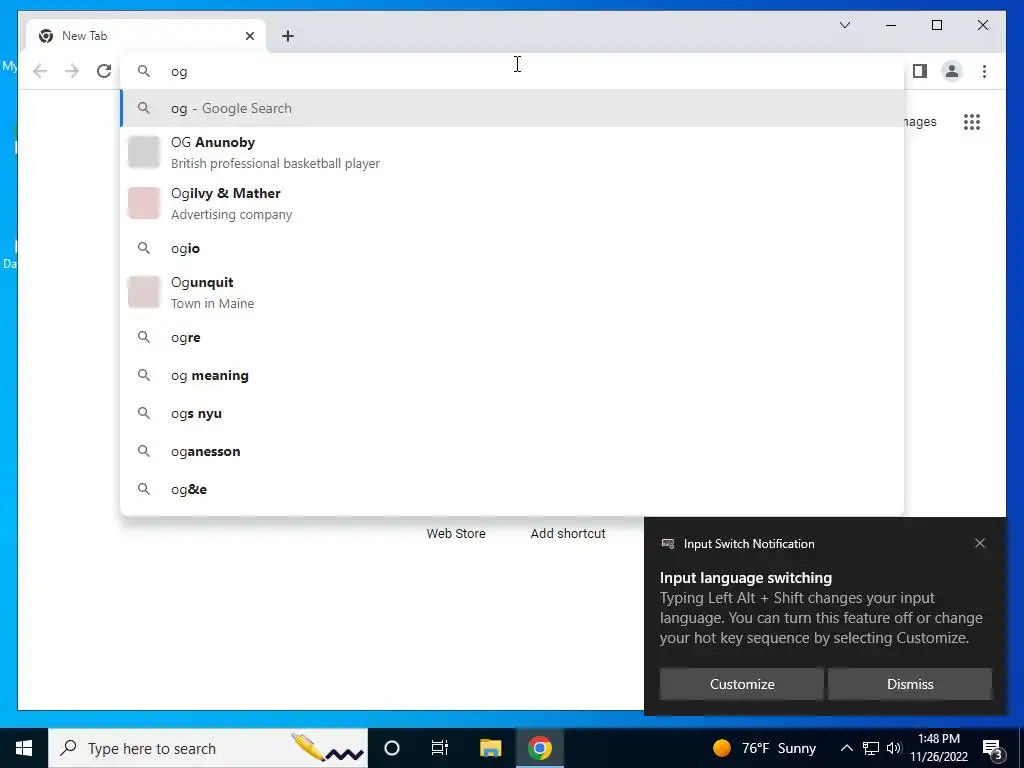Viewport: 1024px width, 768px height.
Task: Click OG Anunoby thumbnail image
Action: coord(144,152)
